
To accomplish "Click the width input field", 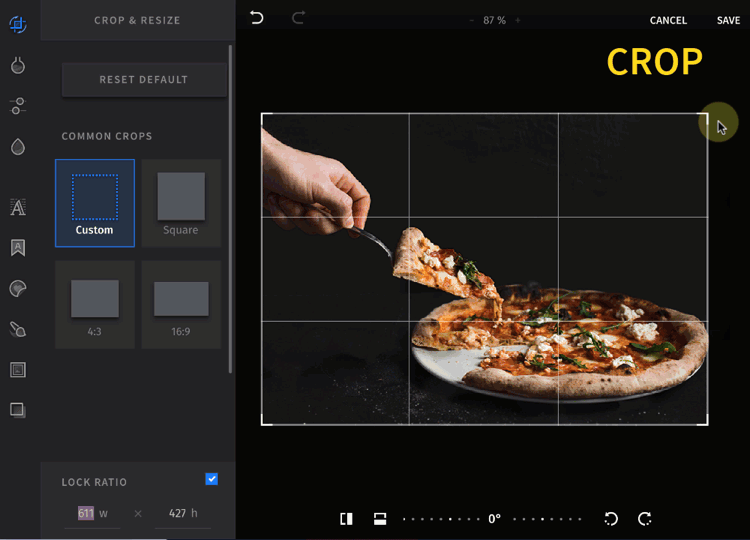I will pyautogui.click(x=92, y=514).
